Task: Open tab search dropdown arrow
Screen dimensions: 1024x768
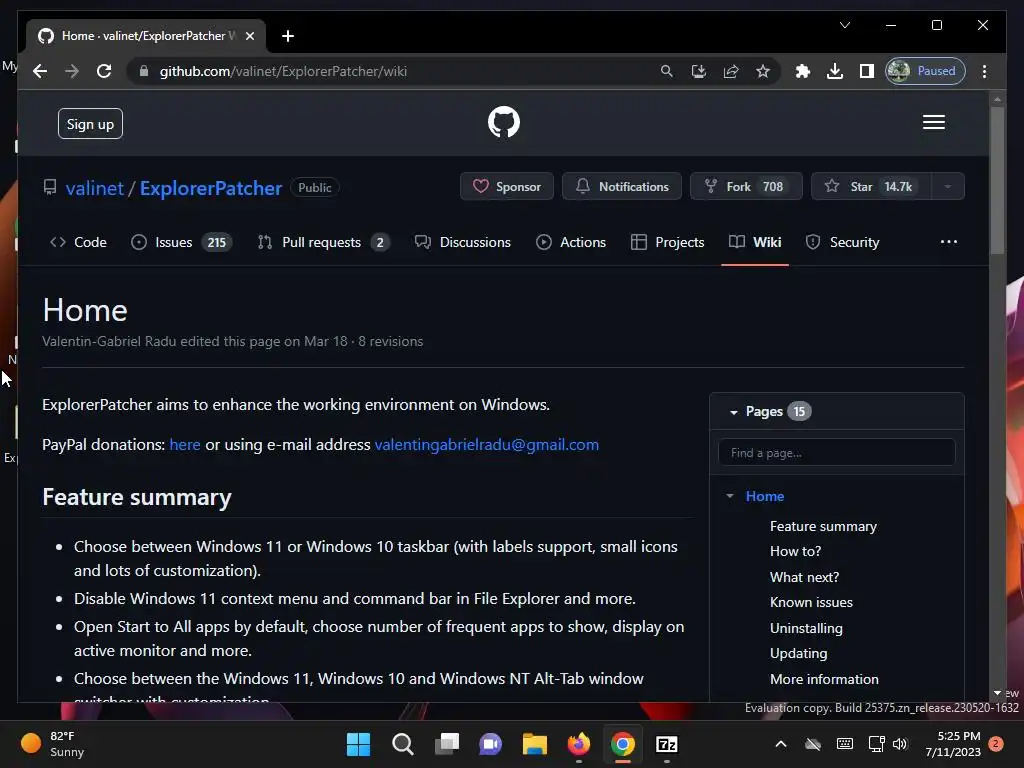Action: pos(844,25)
